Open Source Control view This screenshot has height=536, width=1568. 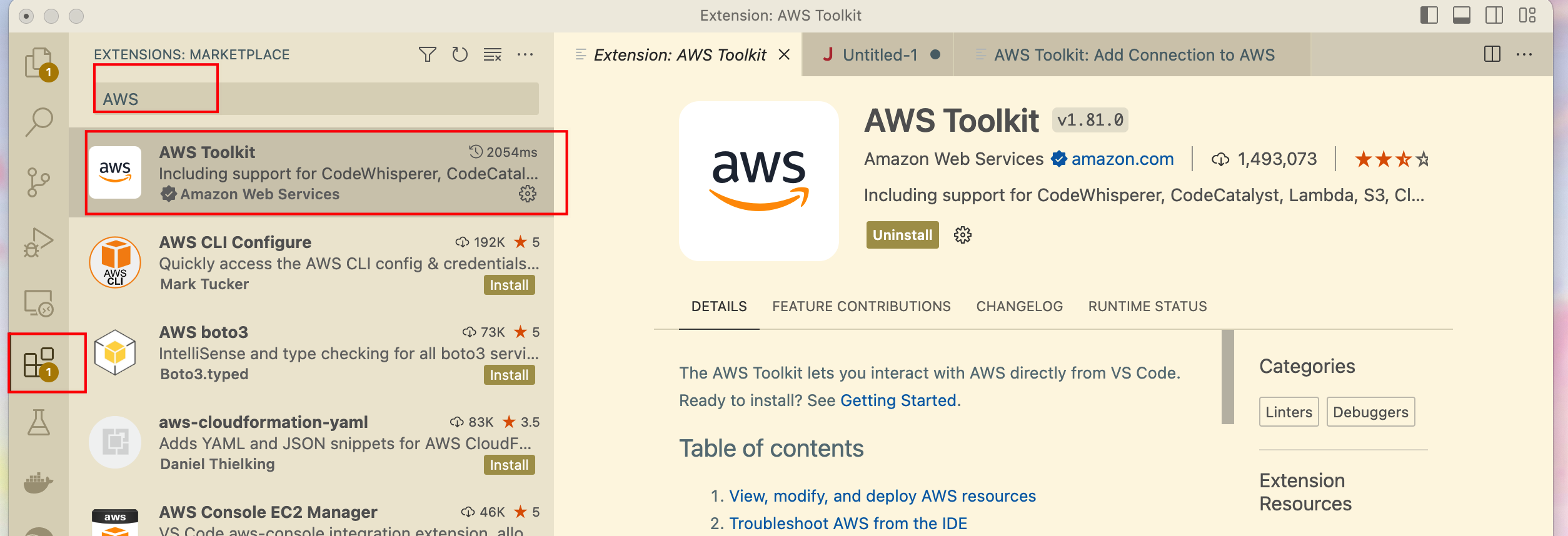pos(39,182)
